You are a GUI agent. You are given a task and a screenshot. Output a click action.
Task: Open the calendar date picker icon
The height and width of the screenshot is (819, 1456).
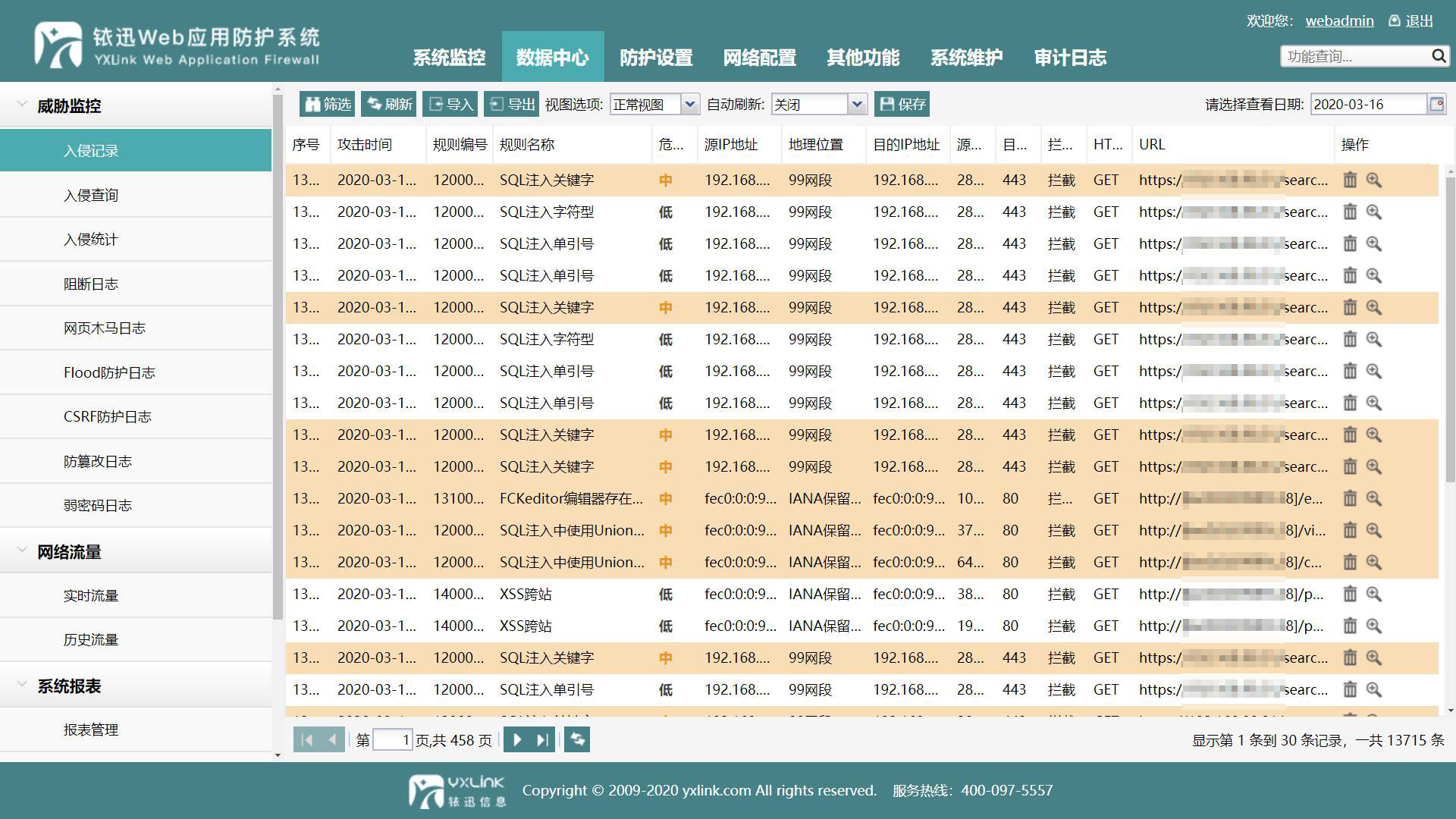1436,104
